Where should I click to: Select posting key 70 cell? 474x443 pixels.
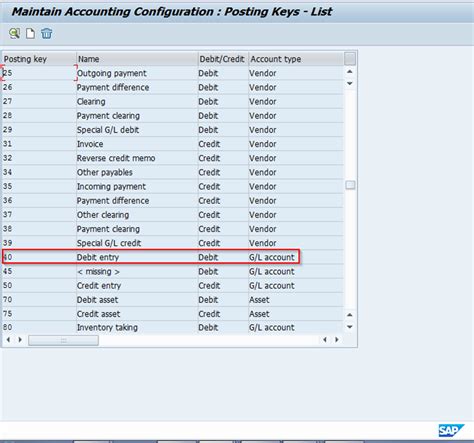coord(39,300)
